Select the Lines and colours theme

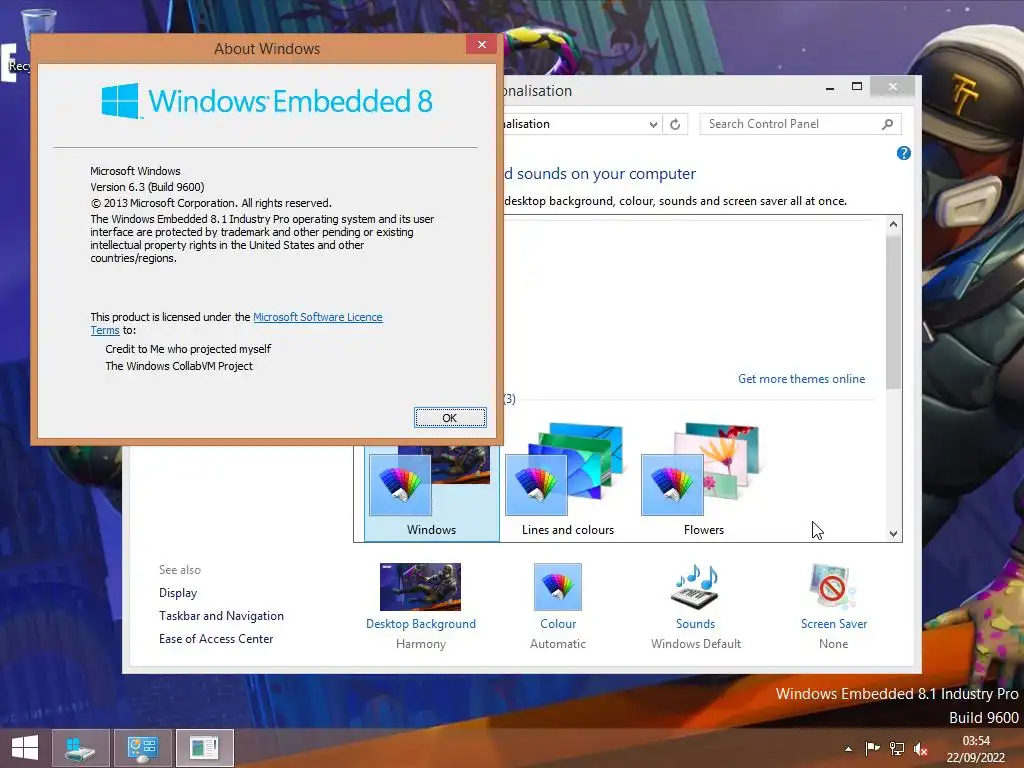568,480
